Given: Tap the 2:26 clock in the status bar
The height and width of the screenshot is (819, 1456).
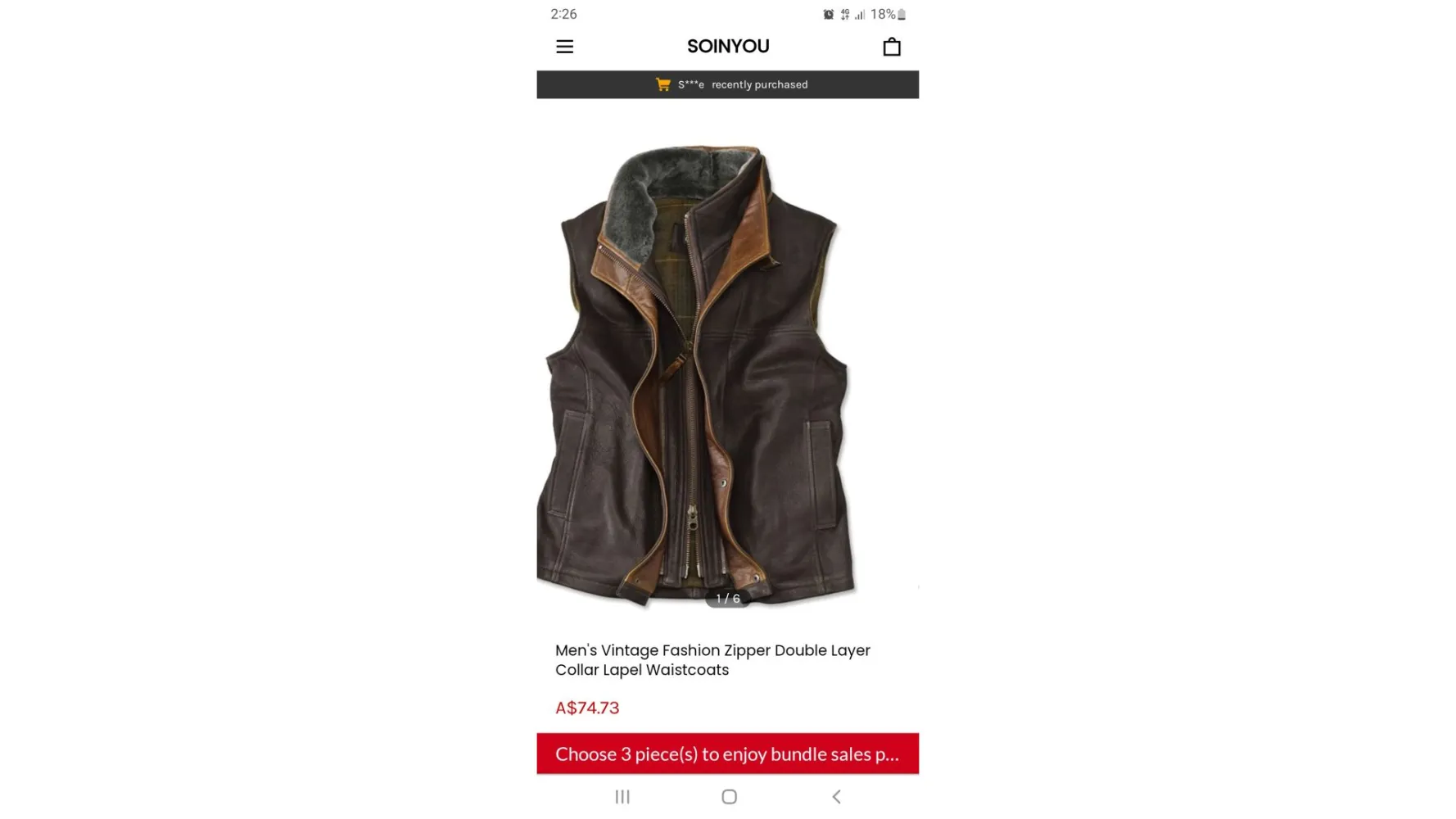Looking at the screenshot, I should [563, 14].
